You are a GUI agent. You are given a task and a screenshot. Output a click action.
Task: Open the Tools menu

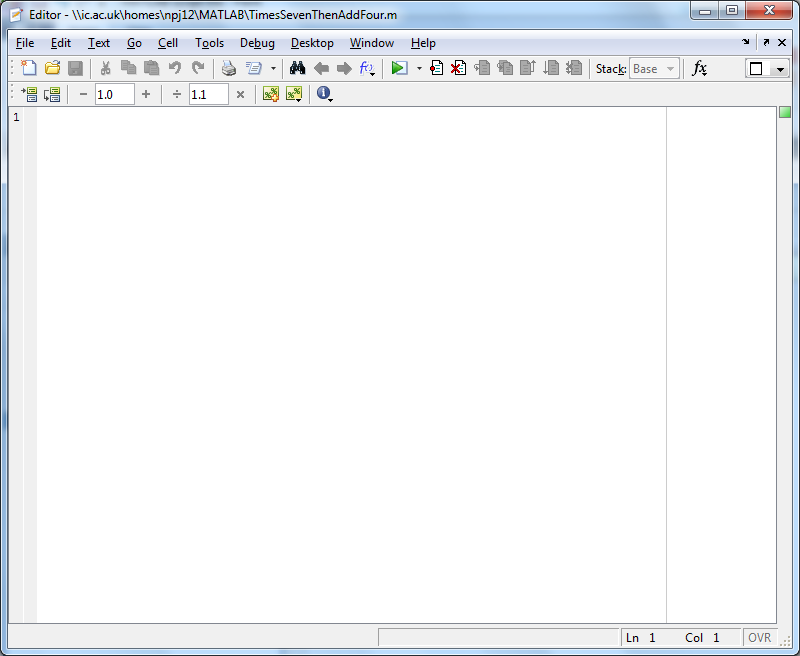click(209, 43)
